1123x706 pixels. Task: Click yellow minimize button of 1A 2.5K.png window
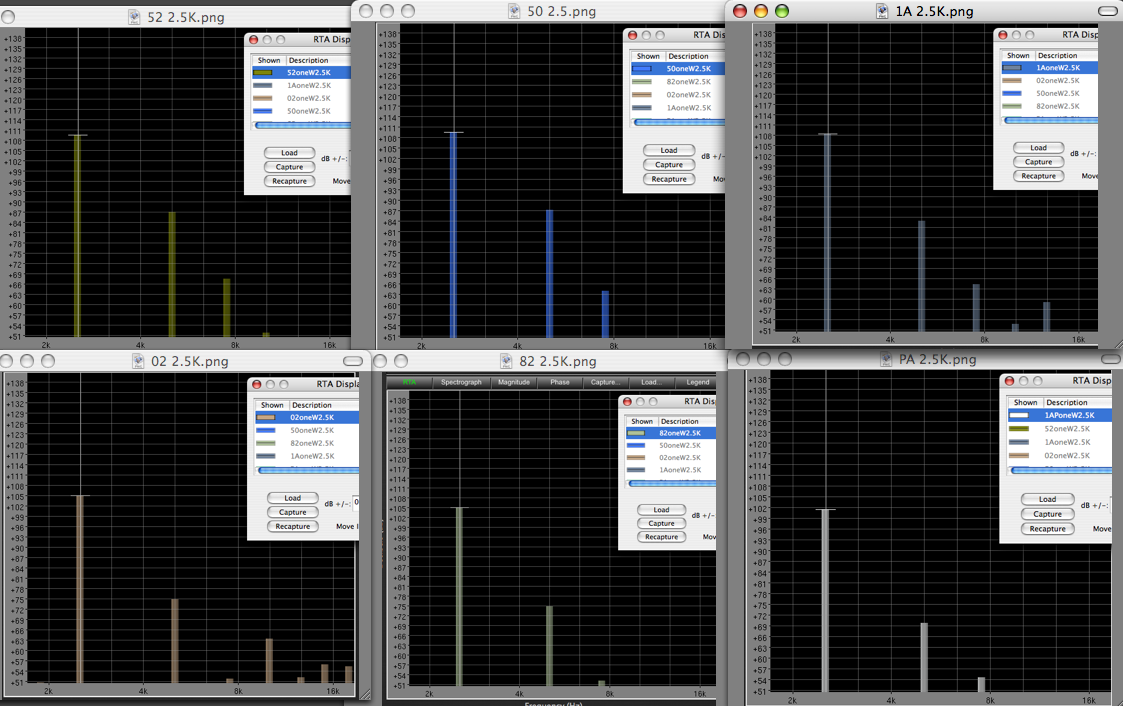[x=761, y=11]
